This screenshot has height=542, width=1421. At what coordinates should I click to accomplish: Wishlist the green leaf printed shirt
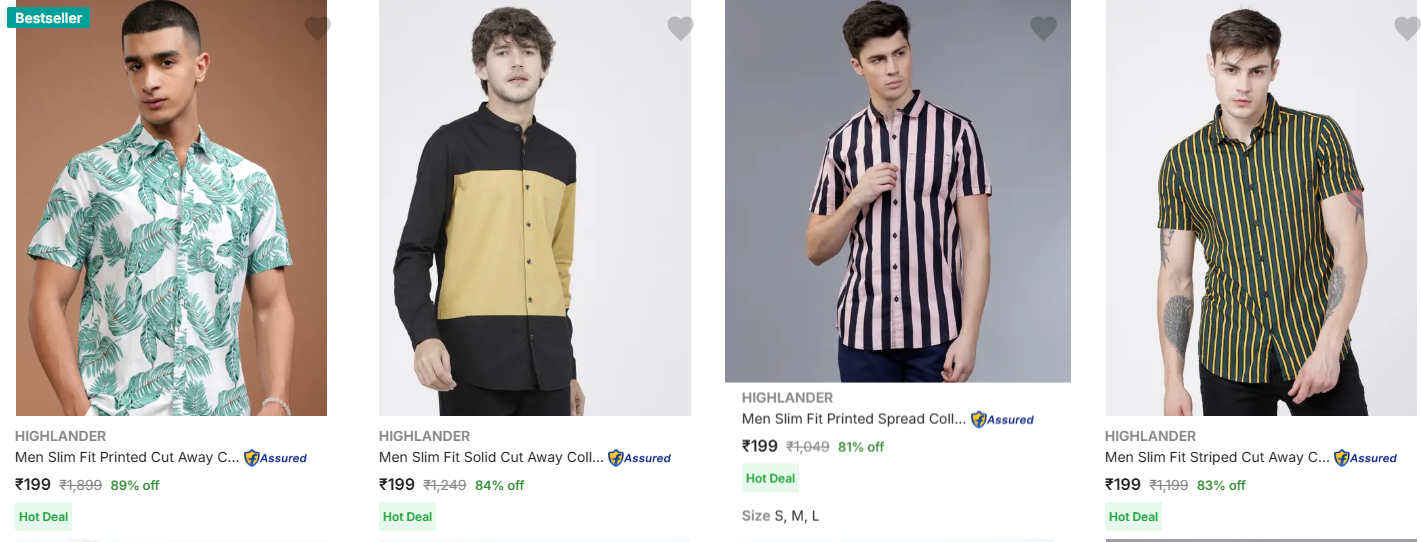[317, 29]
